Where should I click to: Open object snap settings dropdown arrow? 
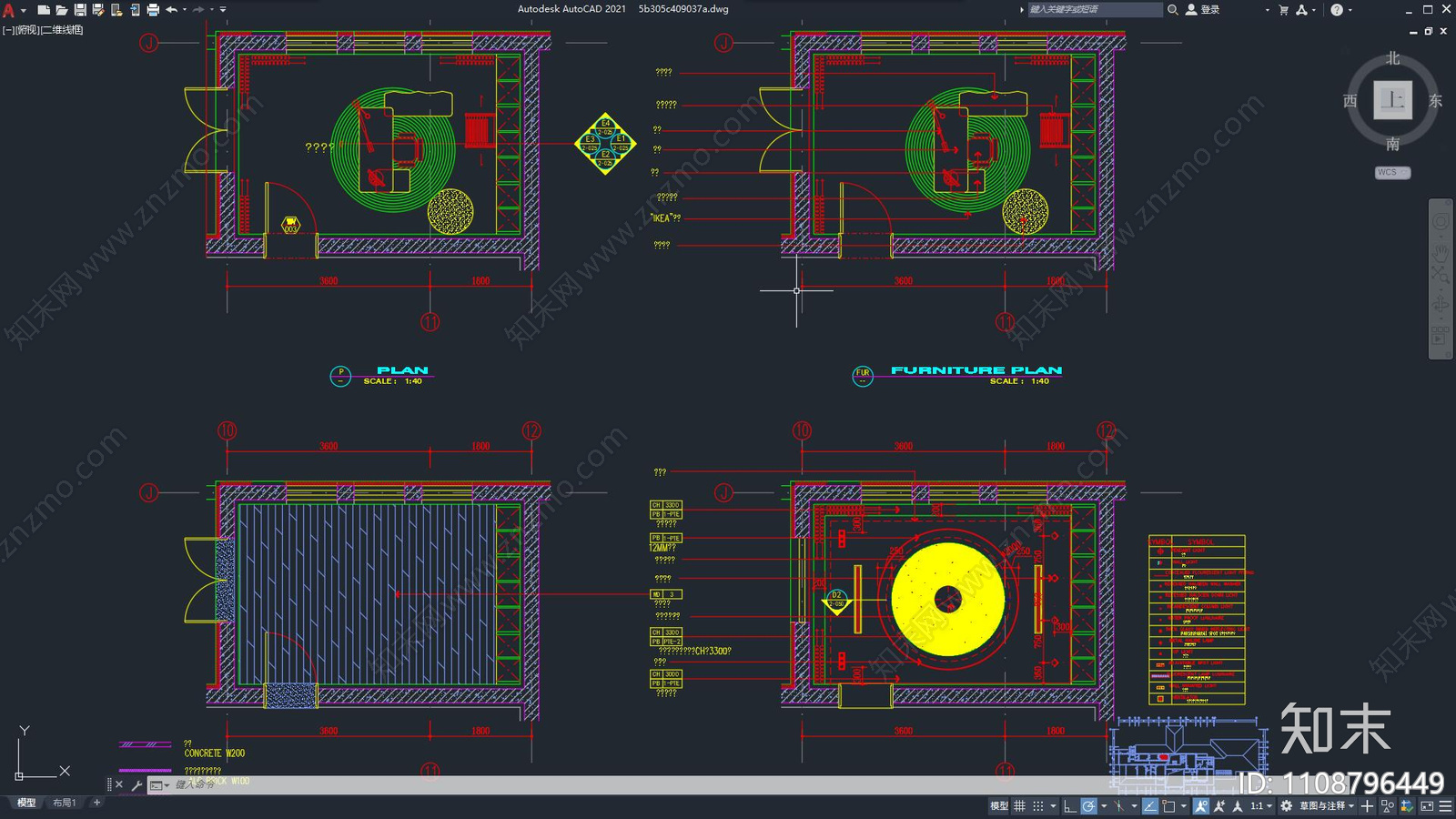point(1184,806)
